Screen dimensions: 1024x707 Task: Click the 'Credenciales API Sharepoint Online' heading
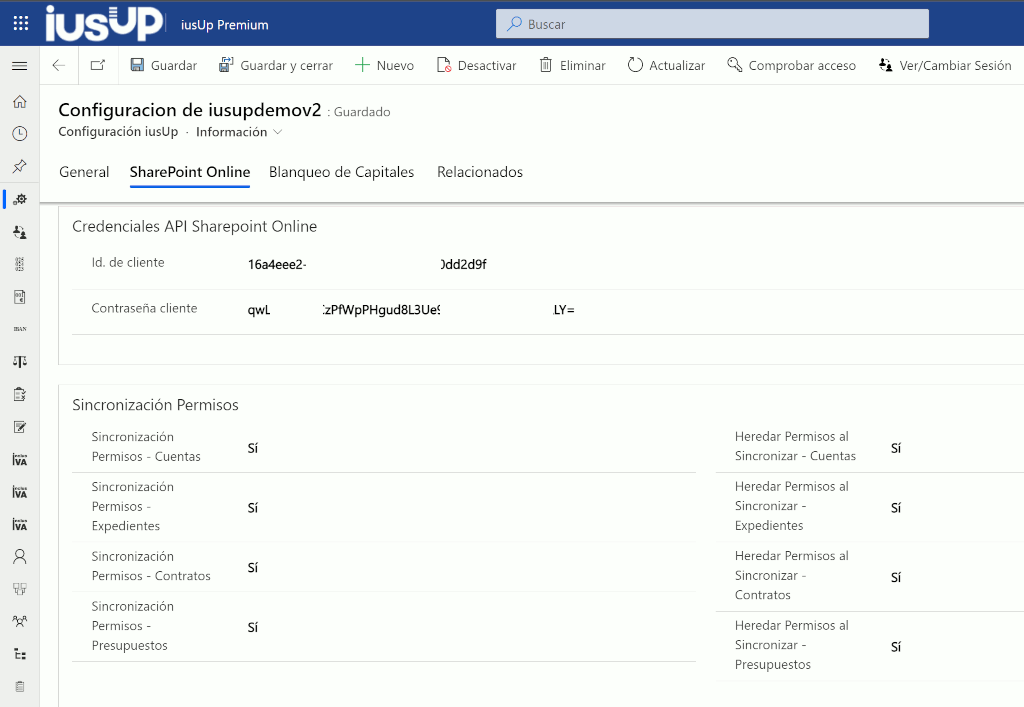coord(195,227)
